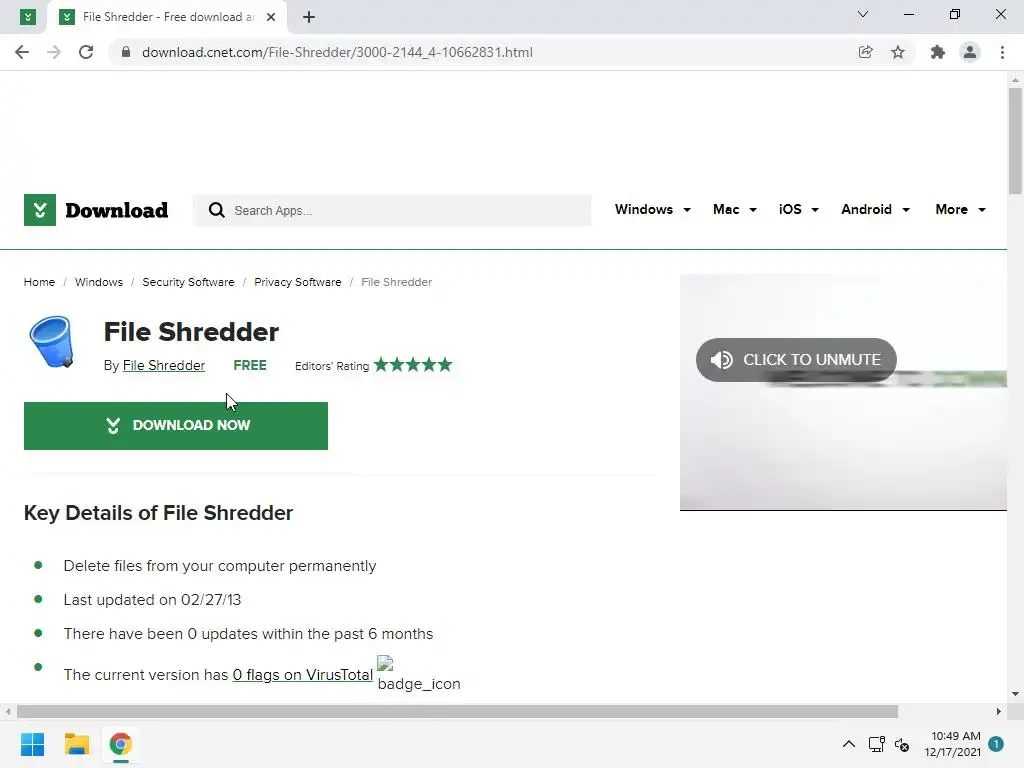The image size is (1024, 768).
Task: Click the blue File Shredder bin icon
Action: (52, 342)
